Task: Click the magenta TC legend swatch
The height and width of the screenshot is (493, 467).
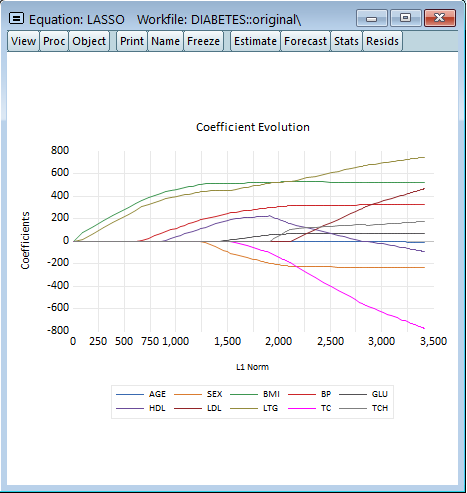Action: pos(302,408)
